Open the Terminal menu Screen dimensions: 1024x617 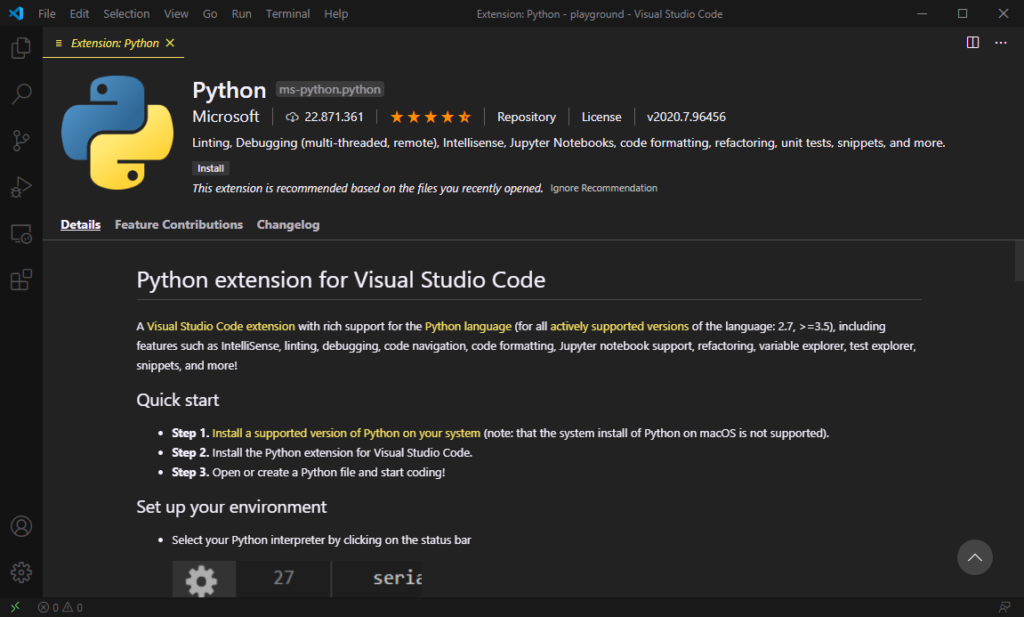(287, 13)
